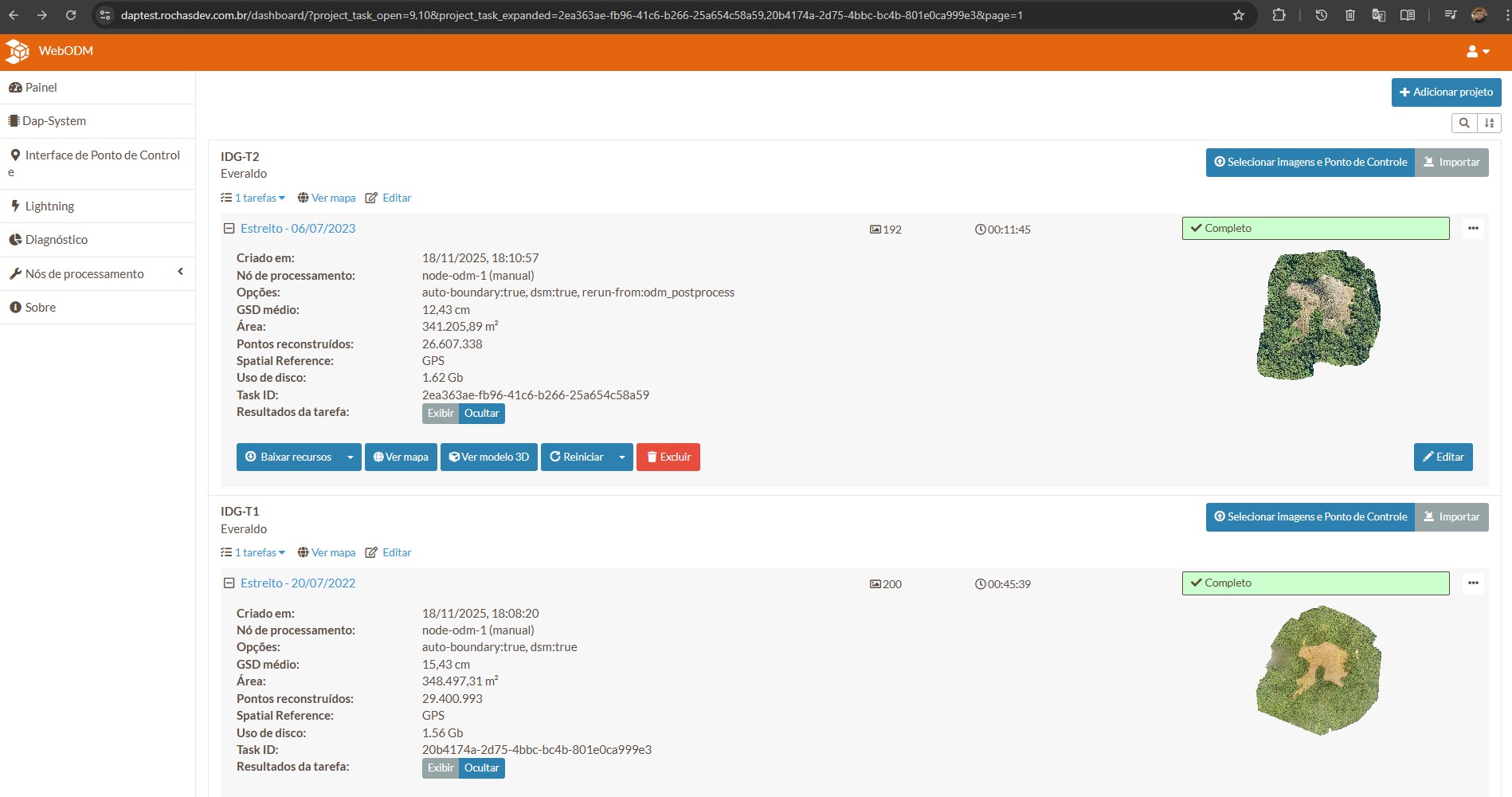Viewport: 1512px width, 797px height.
Task: Bookmark this page with star icon
Action: (x=1238, y=15)
